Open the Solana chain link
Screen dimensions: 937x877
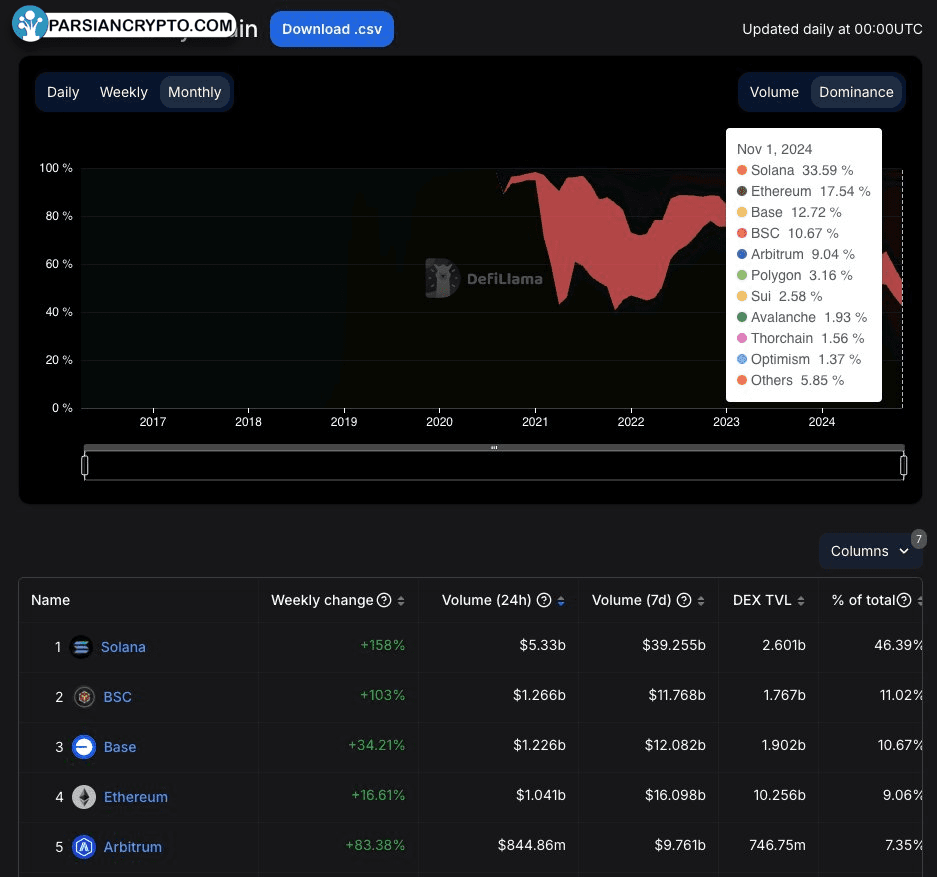(123, 647)
